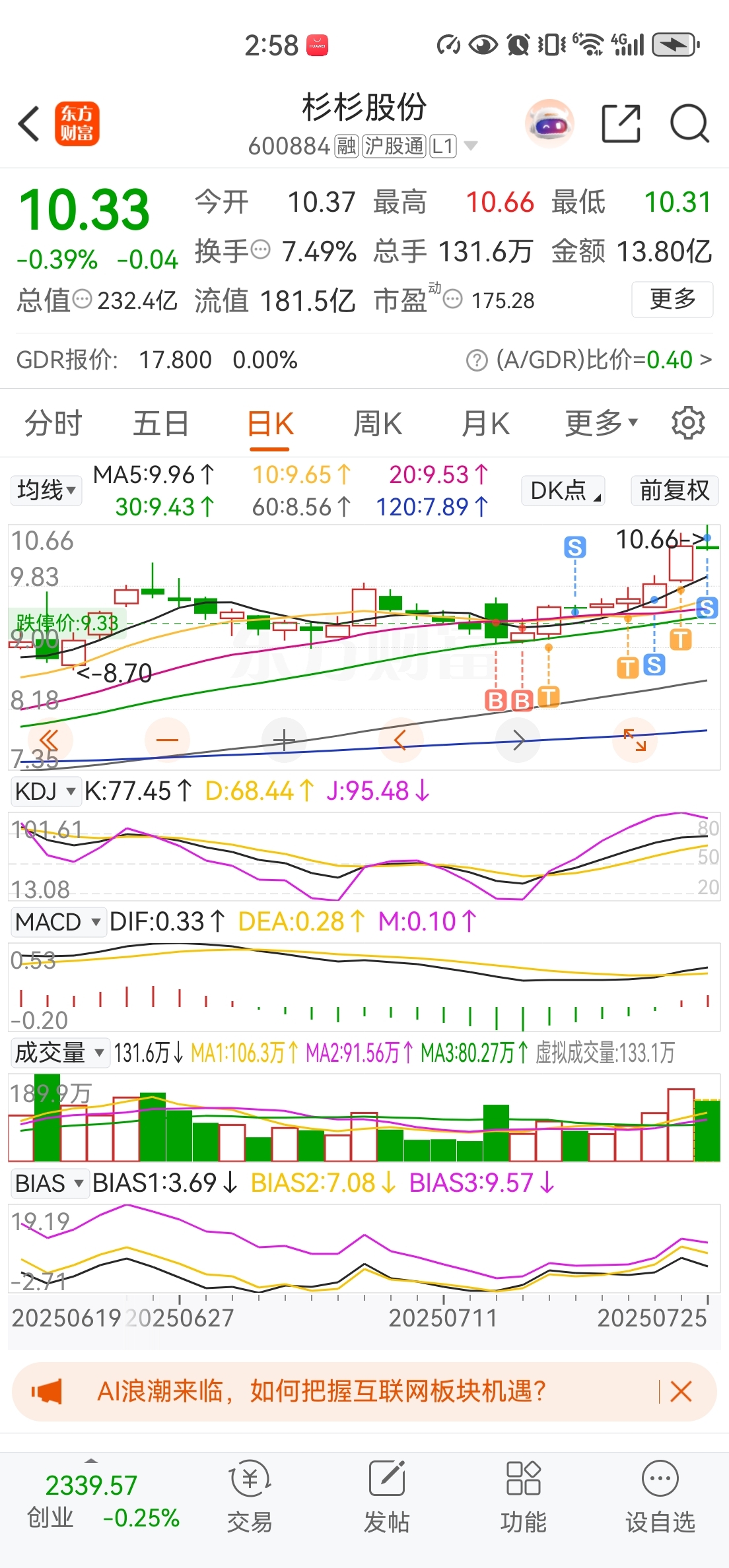729x1568 pixels.
Task: Tap the 虚拟成交量:133.1万 label
Action: [605, 1052]
